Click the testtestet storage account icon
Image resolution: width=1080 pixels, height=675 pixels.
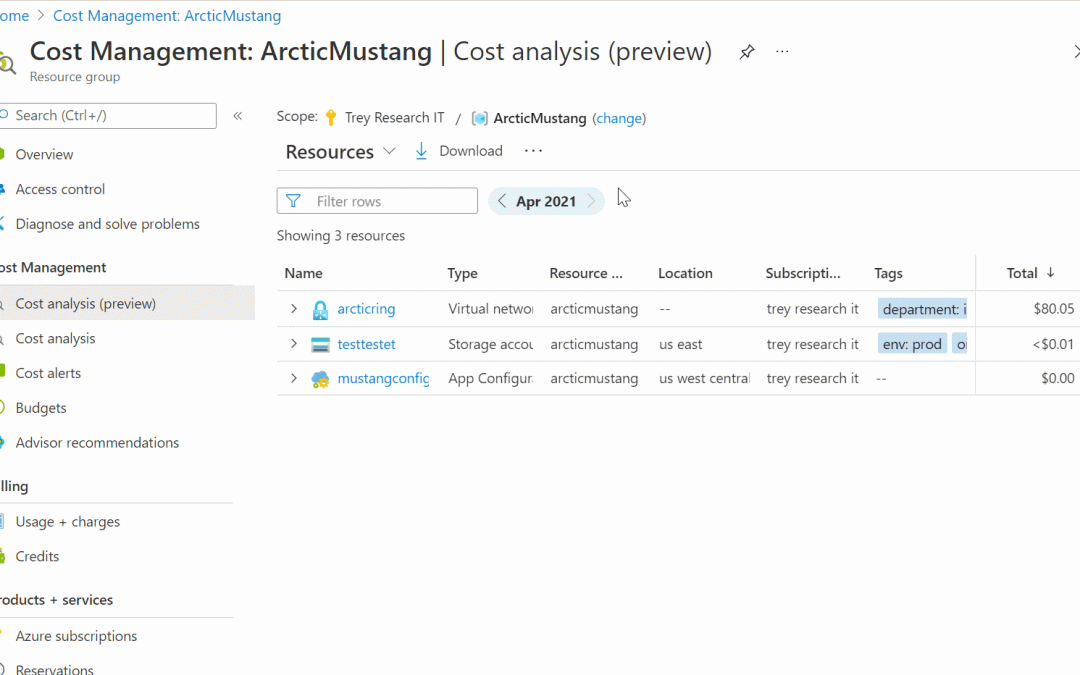[320, 344]
